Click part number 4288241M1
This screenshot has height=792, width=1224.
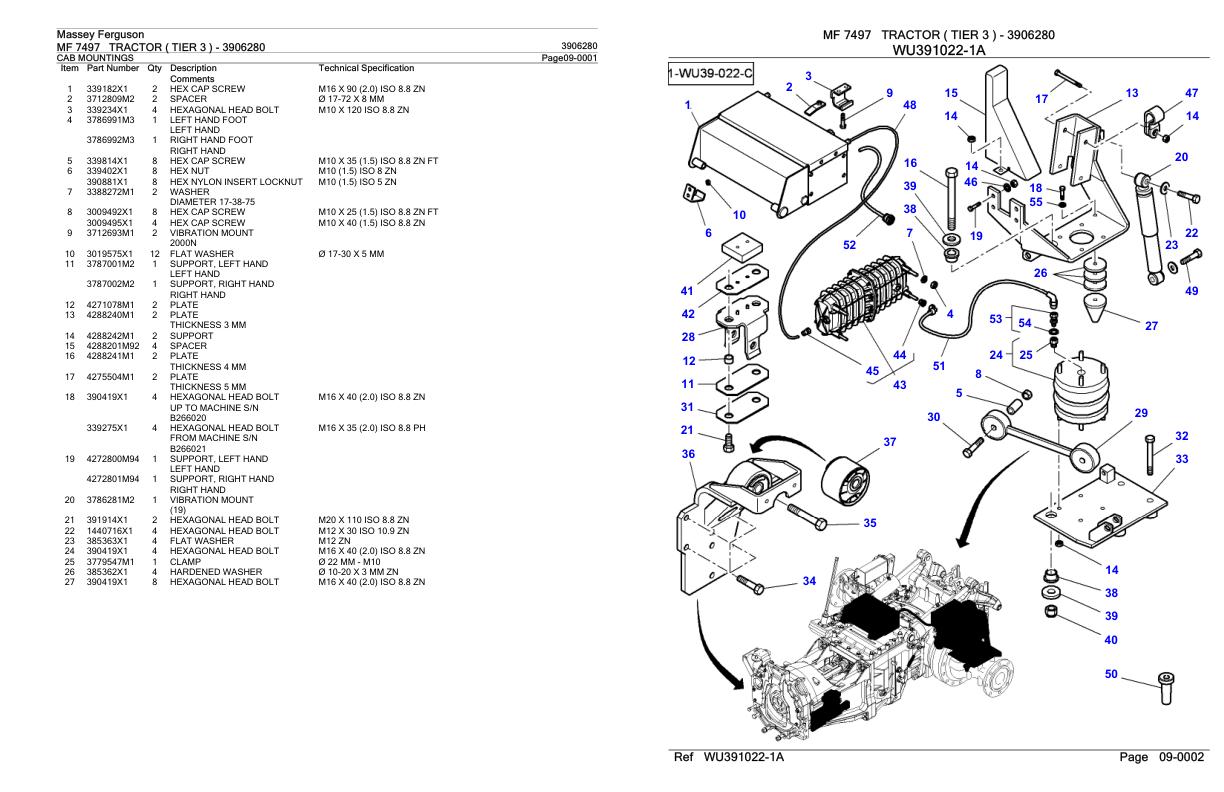112,357
